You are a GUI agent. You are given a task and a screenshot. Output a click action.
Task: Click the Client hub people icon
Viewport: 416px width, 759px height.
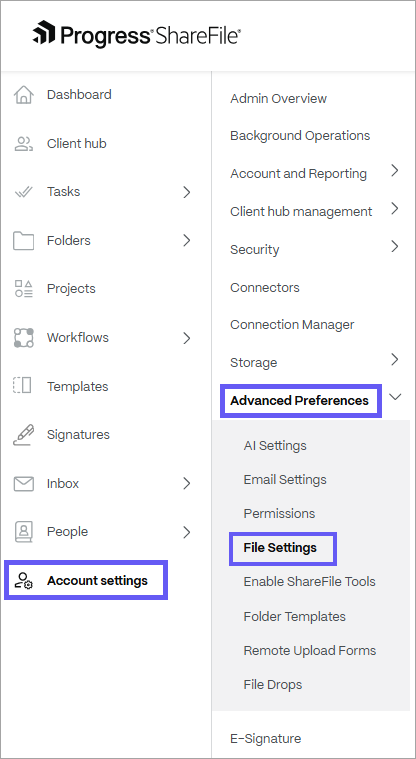[23, 144]
